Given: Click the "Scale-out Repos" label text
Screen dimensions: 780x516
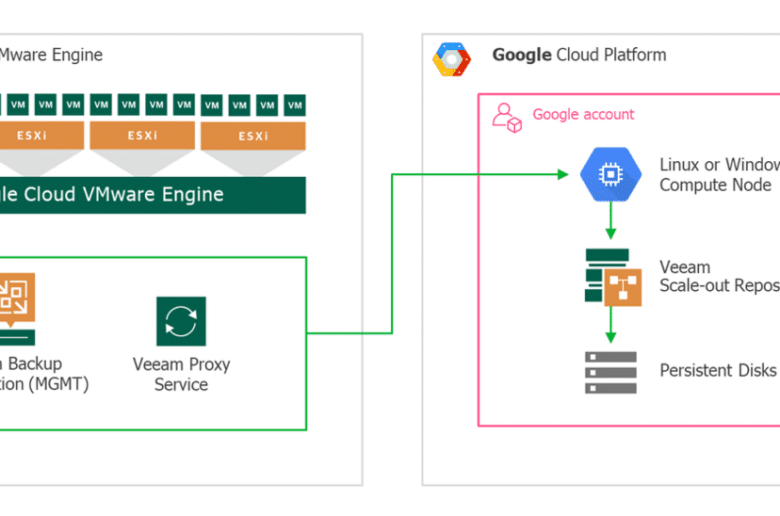Looking at the screenshot, I should pyautogui.click(x=719, y=286).
